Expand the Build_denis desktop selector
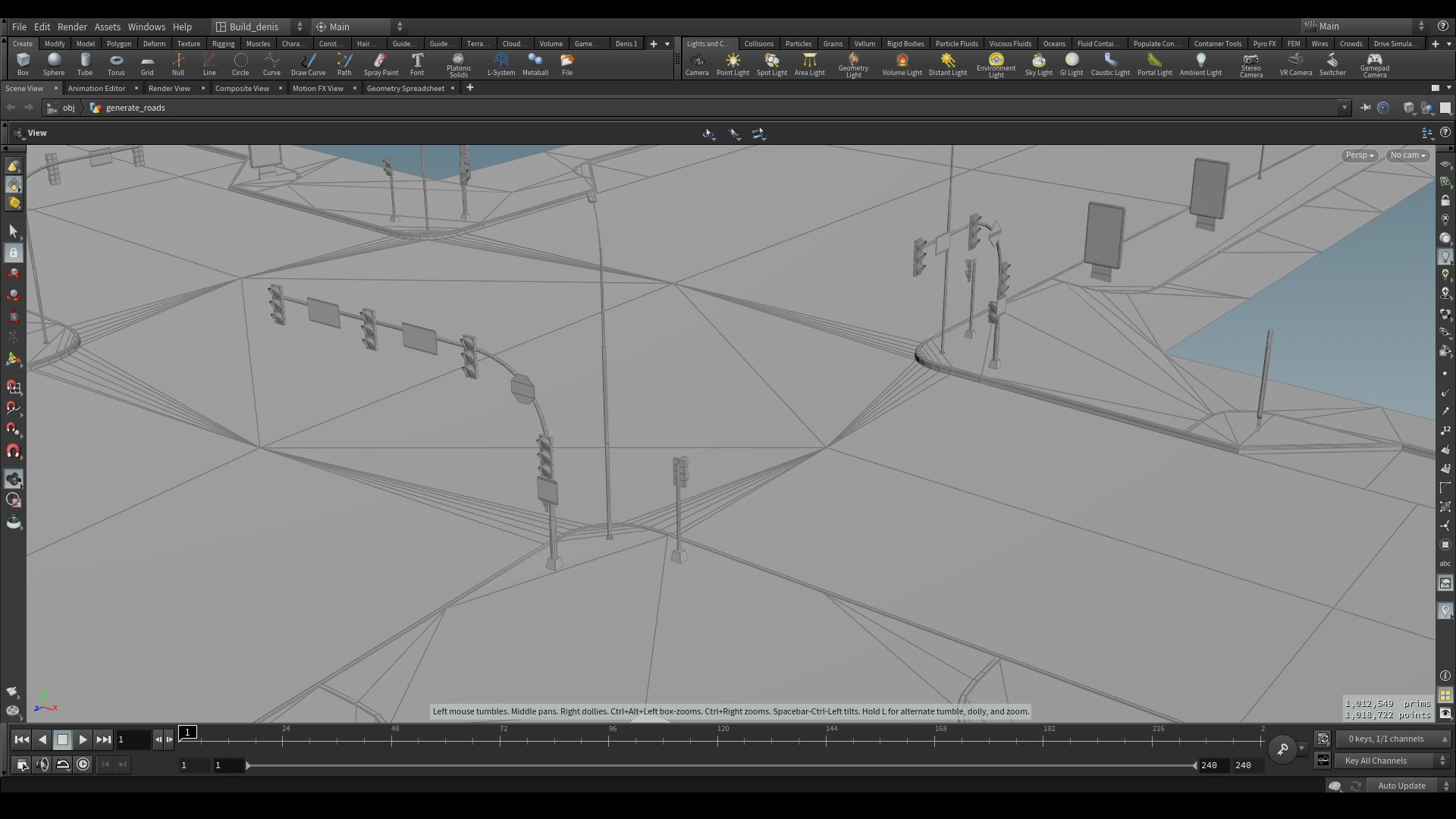Screen dimensions: 1456x819 click(259, 27)
